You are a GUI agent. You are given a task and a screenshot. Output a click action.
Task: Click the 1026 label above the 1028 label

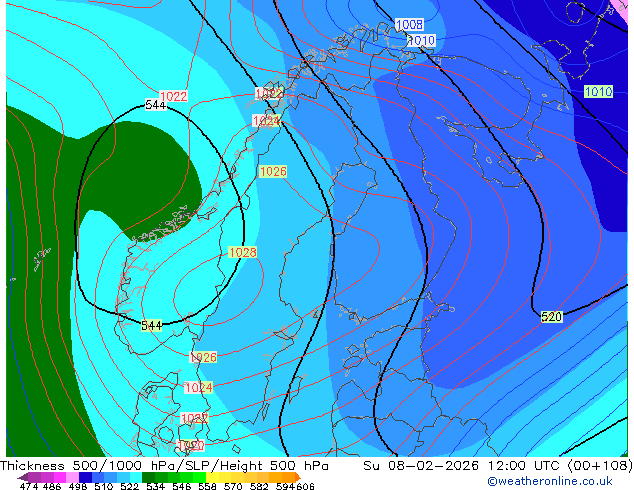273,171
